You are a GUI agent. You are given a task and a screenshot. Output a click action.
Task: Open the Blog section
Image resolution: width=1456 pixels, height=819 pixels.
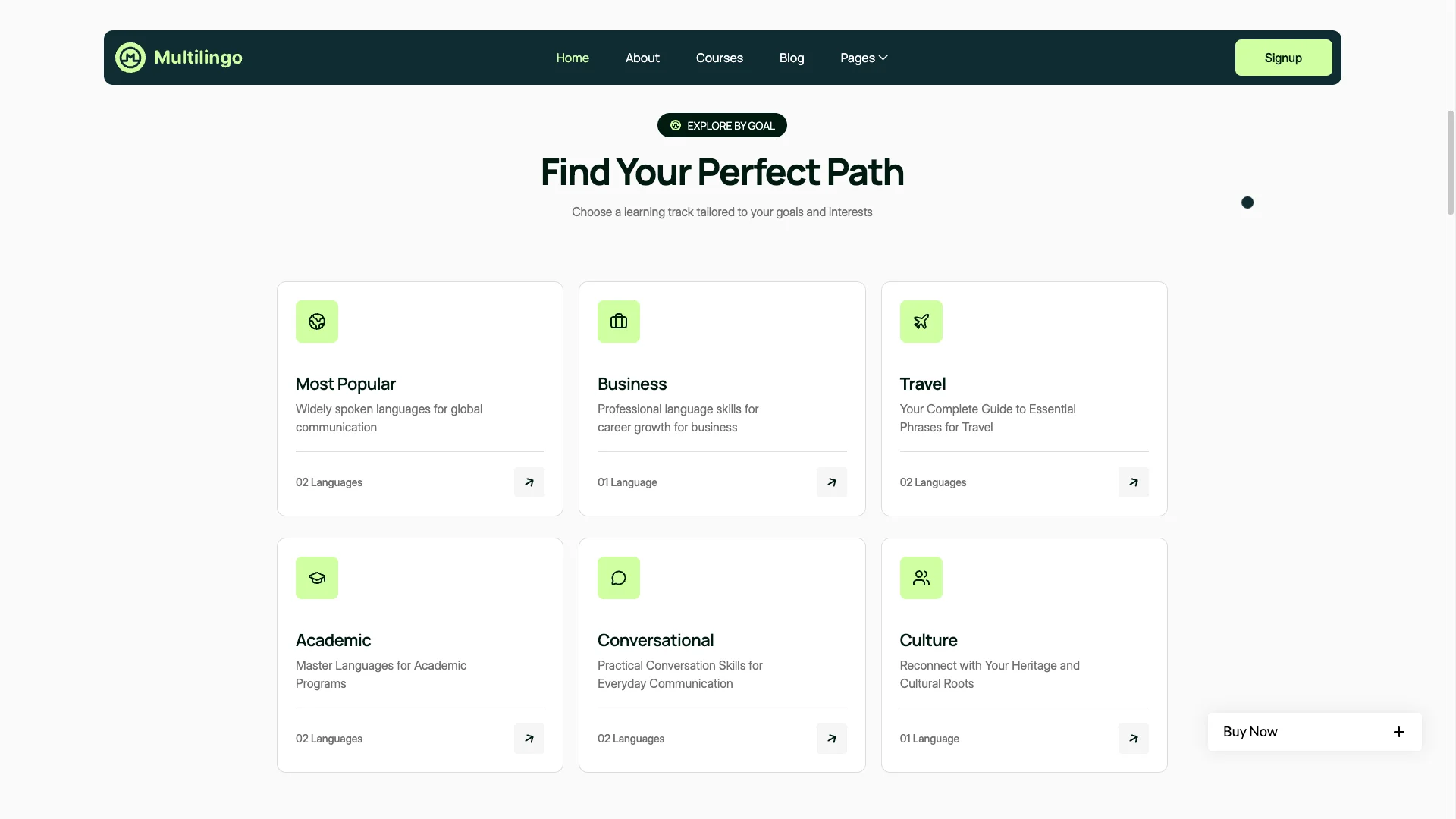791,58
